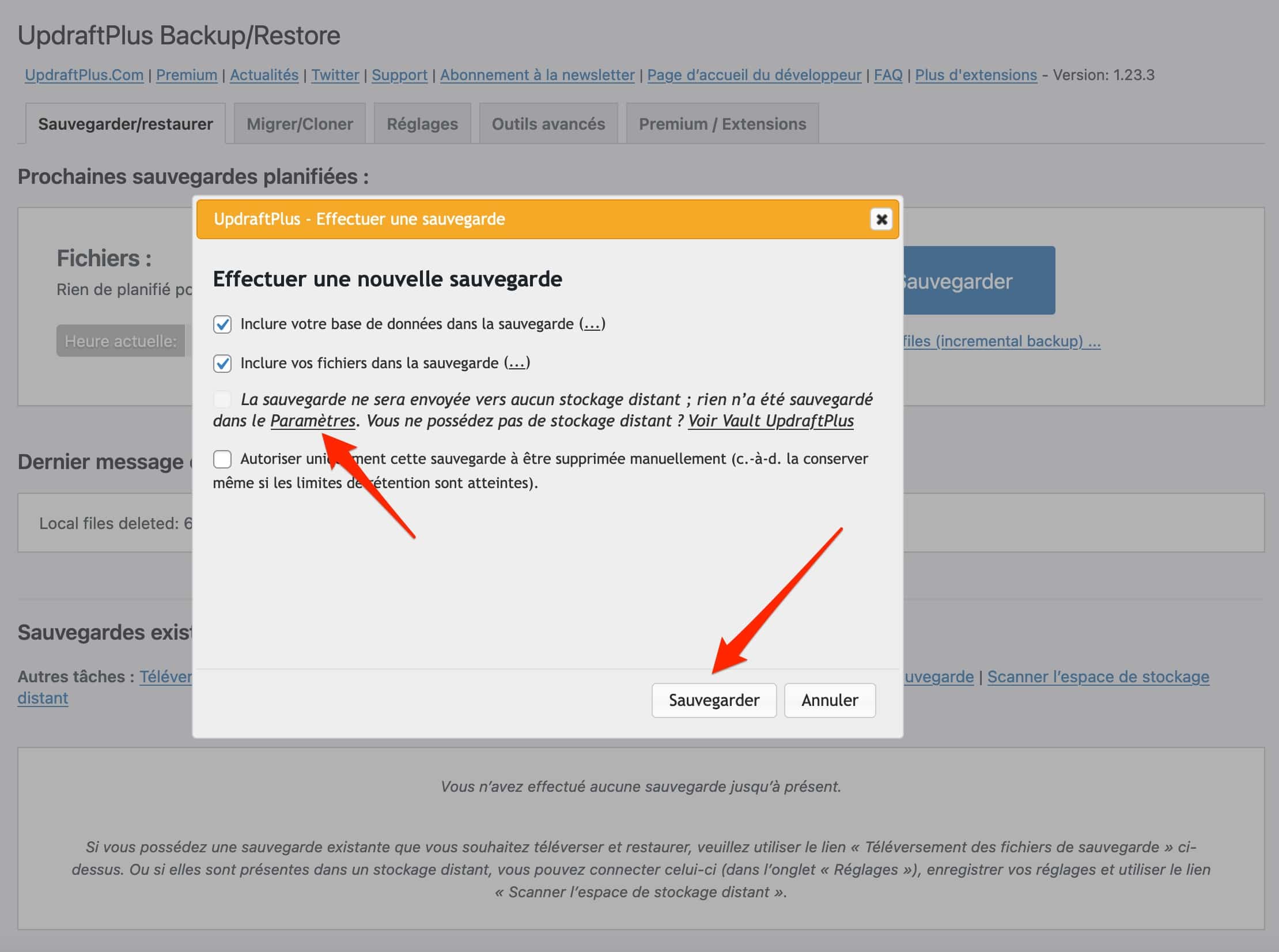Open the Actualités link
Screen dimensions: 1279x952
(x=264, y=75)
